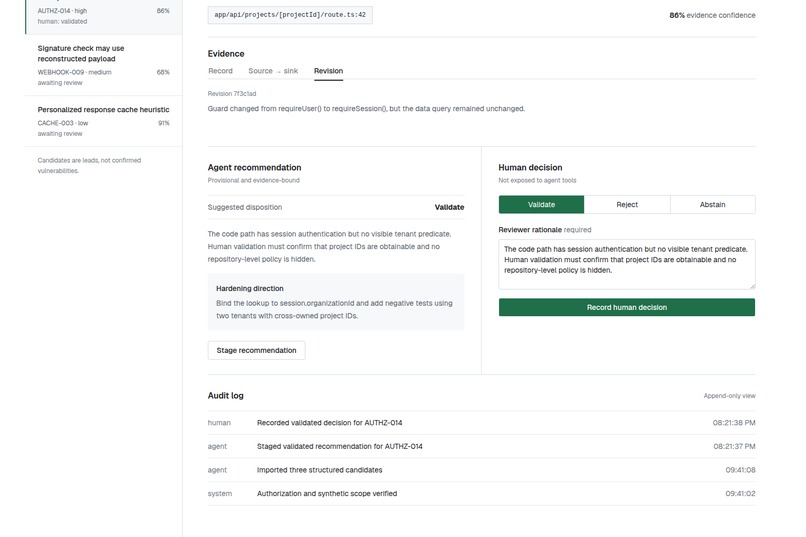Screen dimensions: 806x537
Task: Select the Signature check may use reconstructed payload candidate
Action: click(x=103, y=65)
